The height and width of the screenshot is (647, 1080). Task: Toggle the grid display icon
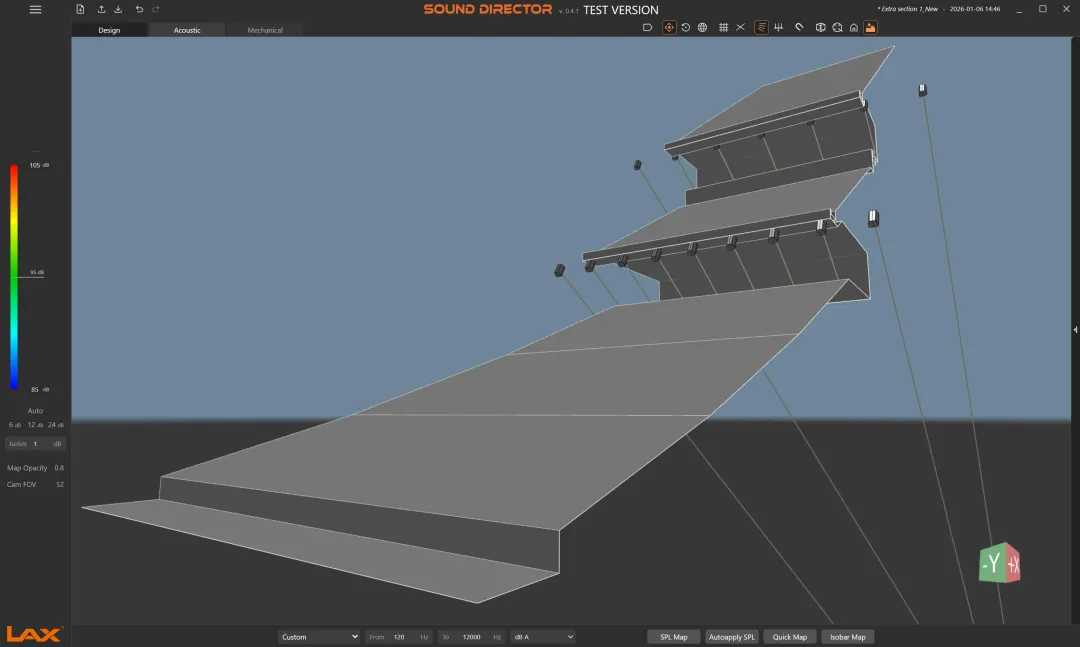click(723, 28)
